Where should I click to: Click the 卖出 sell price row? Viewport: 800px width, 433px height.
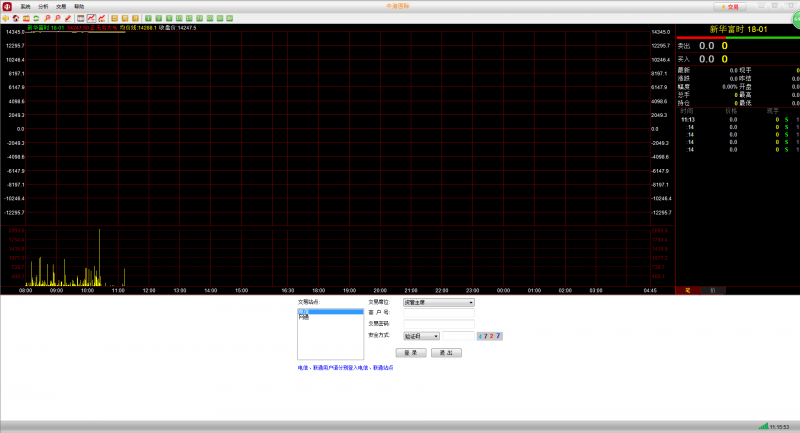738,46
